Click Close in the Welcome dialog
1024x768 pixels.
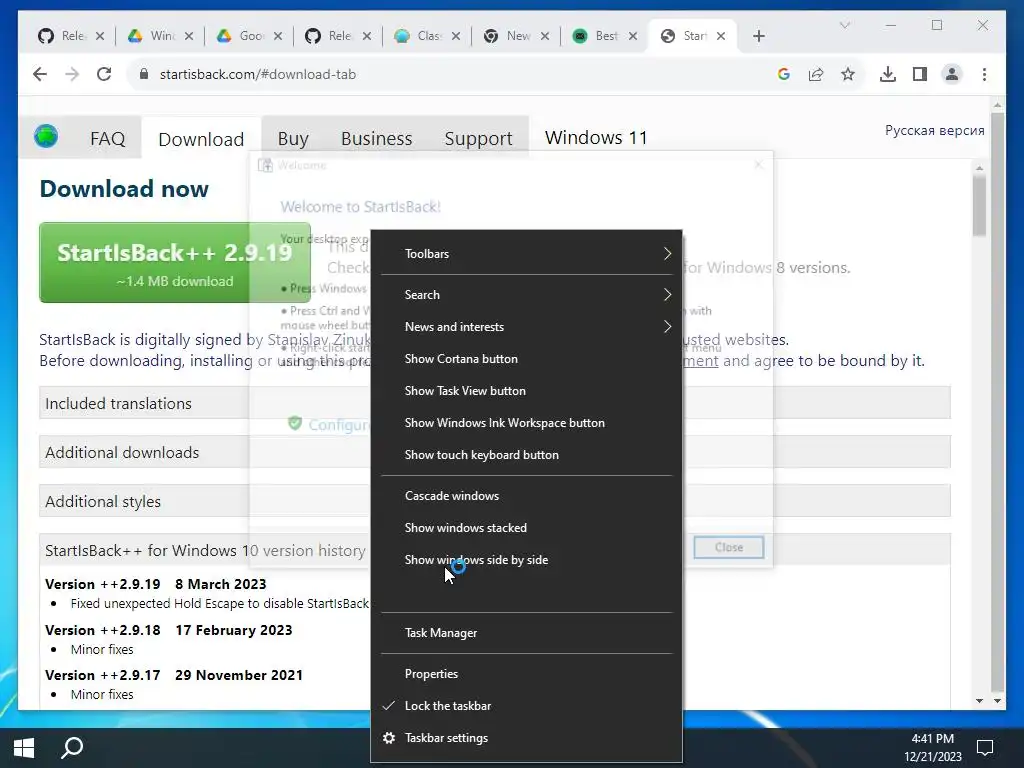point(729,547)
